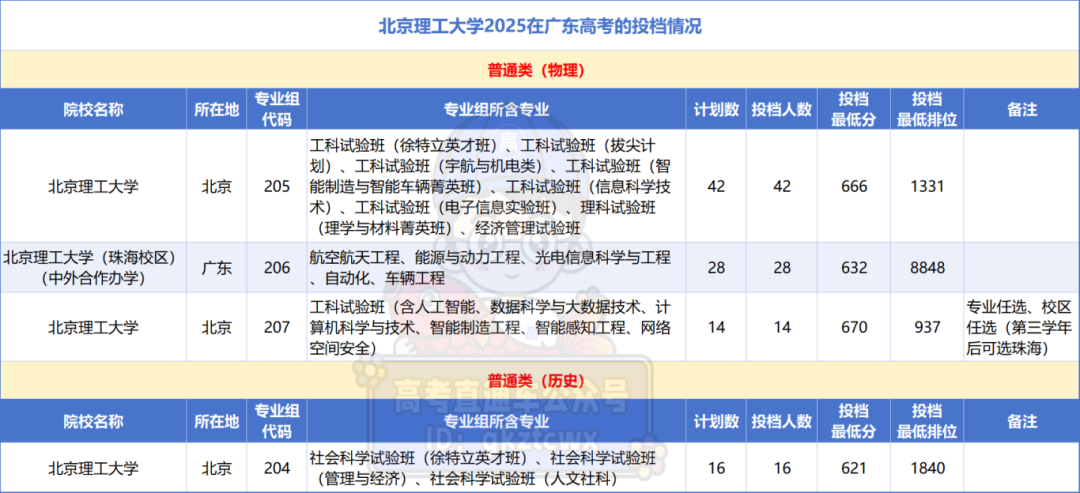Click majors cell starting 工科试验班（徐特立英才班）

click(x=496, y=187)
